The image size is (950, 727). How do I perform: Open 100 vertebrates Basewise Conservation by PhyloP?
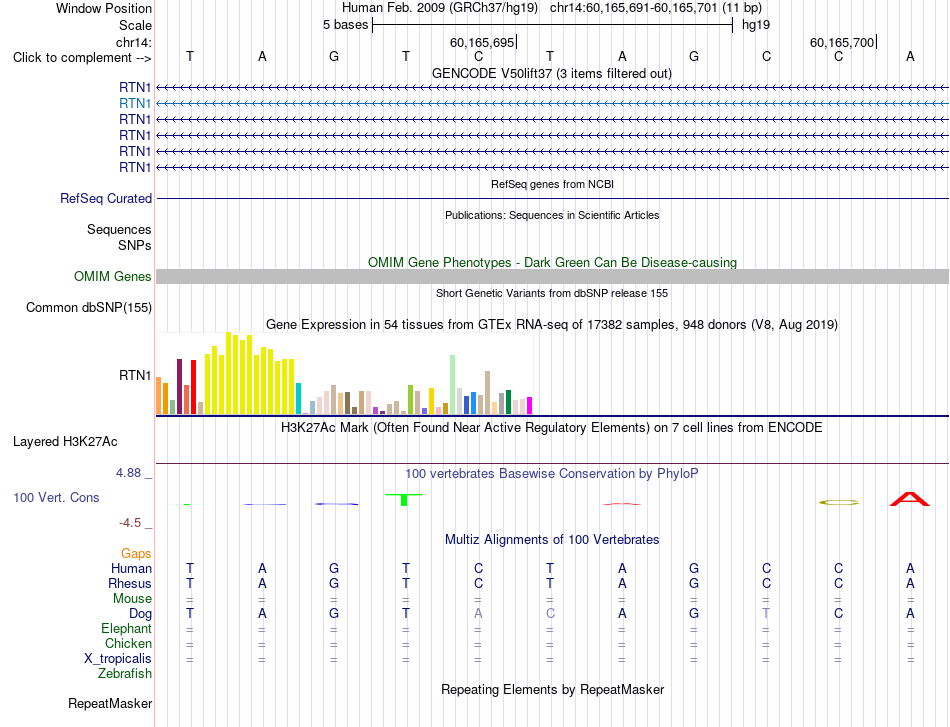tap(552, 474)
